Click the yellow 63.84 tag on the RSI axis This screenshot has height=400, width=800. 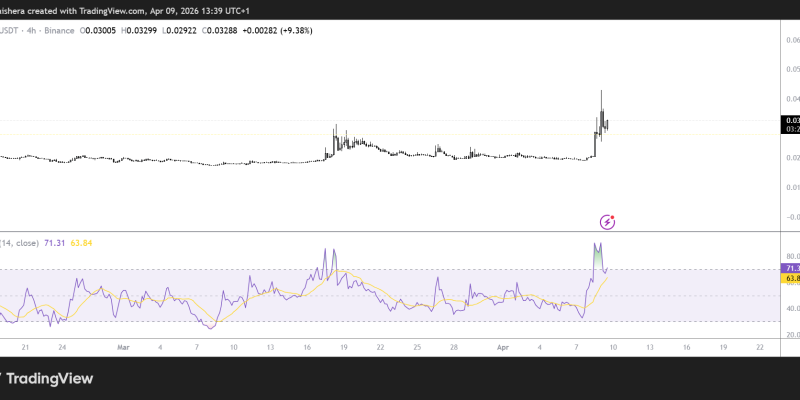pos(790,280)
